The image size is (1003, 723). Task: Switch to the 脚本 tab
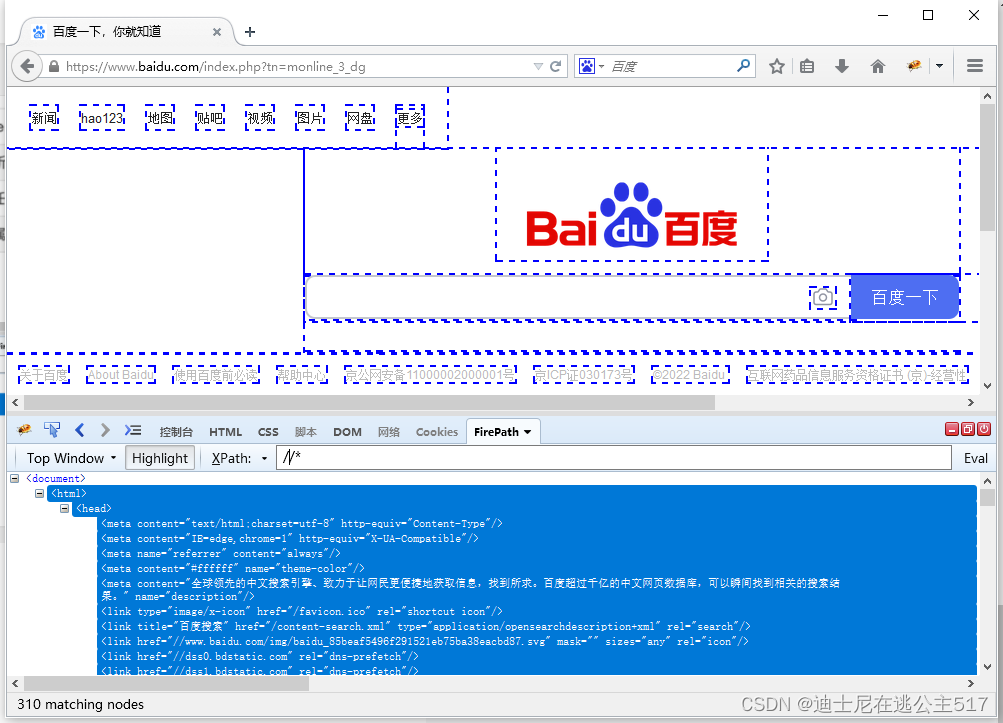click(x=306, y=432)
